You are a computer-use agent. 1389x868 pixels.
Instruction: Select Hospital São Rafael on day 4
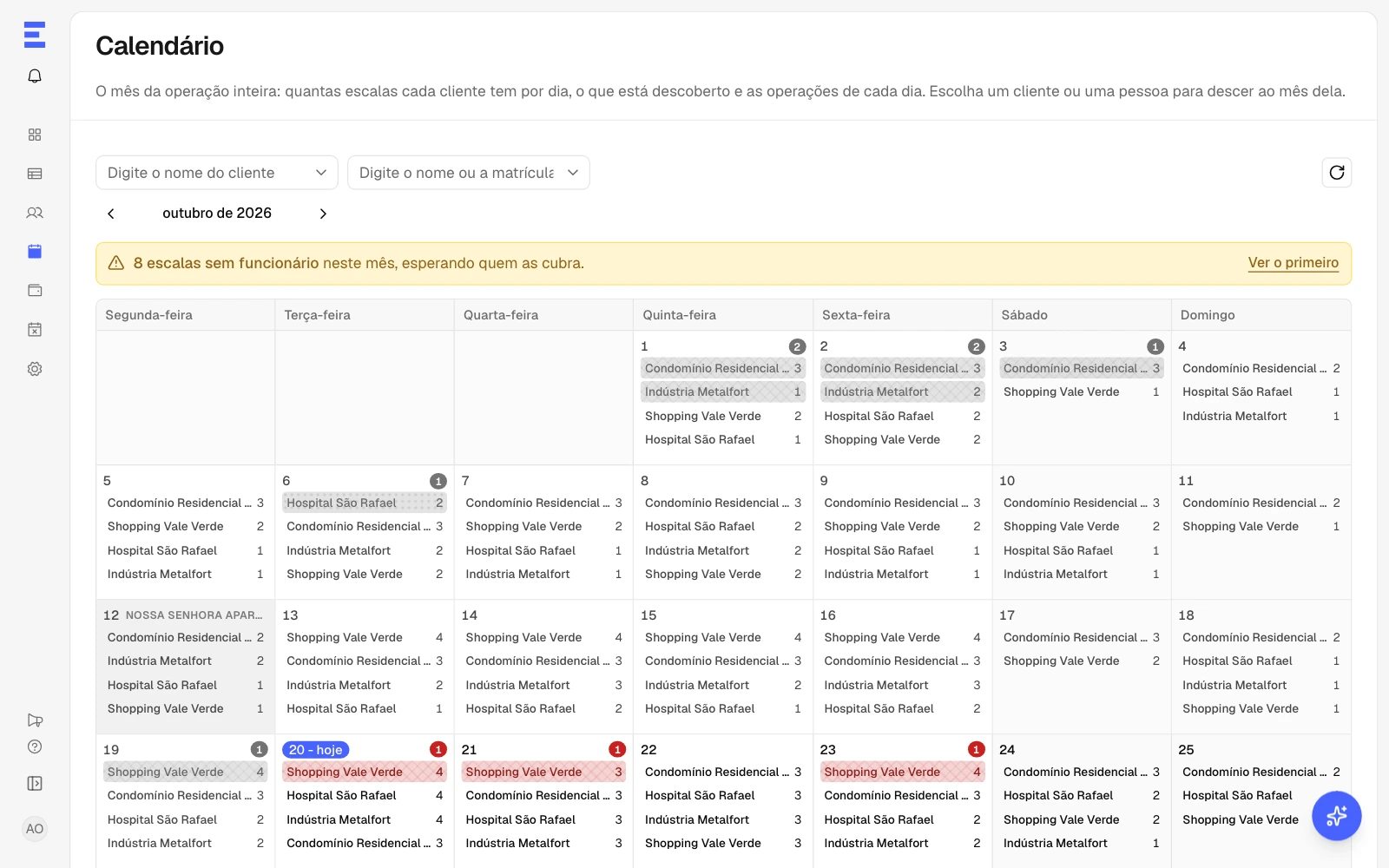[1261, 392]
